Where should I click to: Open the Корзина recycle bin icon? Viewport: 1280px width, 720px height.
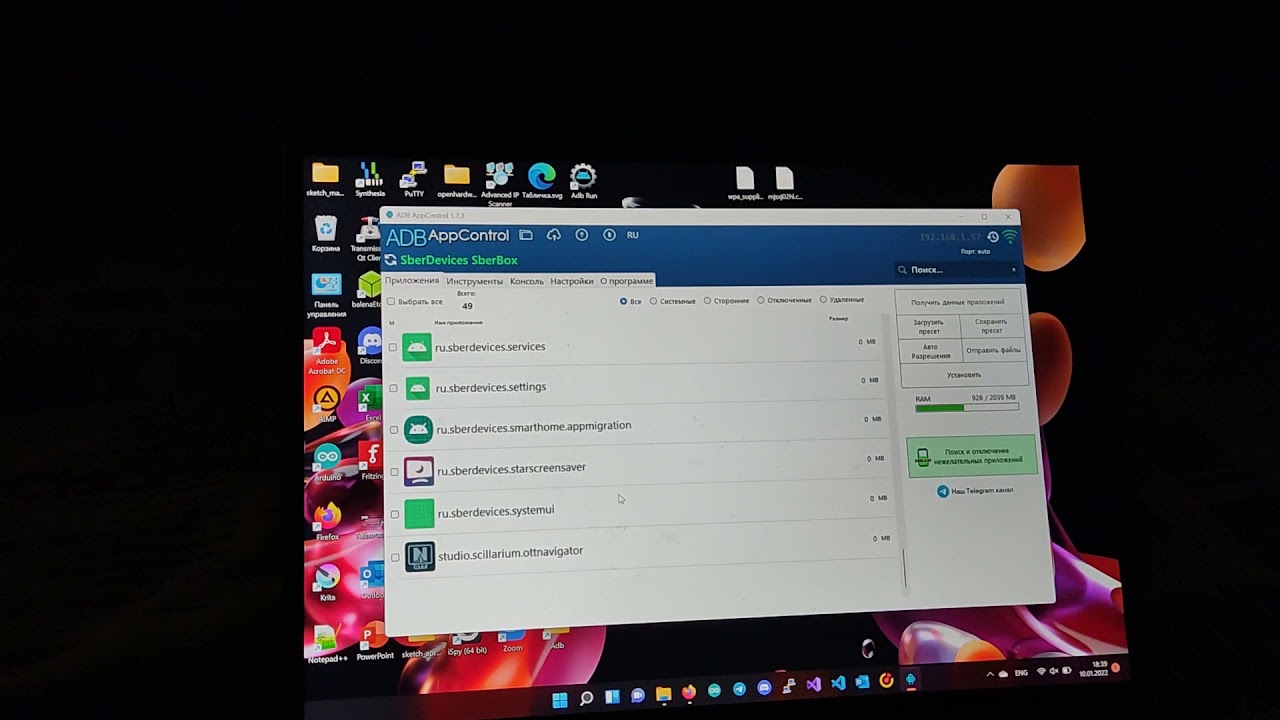[x=326, y=234]
